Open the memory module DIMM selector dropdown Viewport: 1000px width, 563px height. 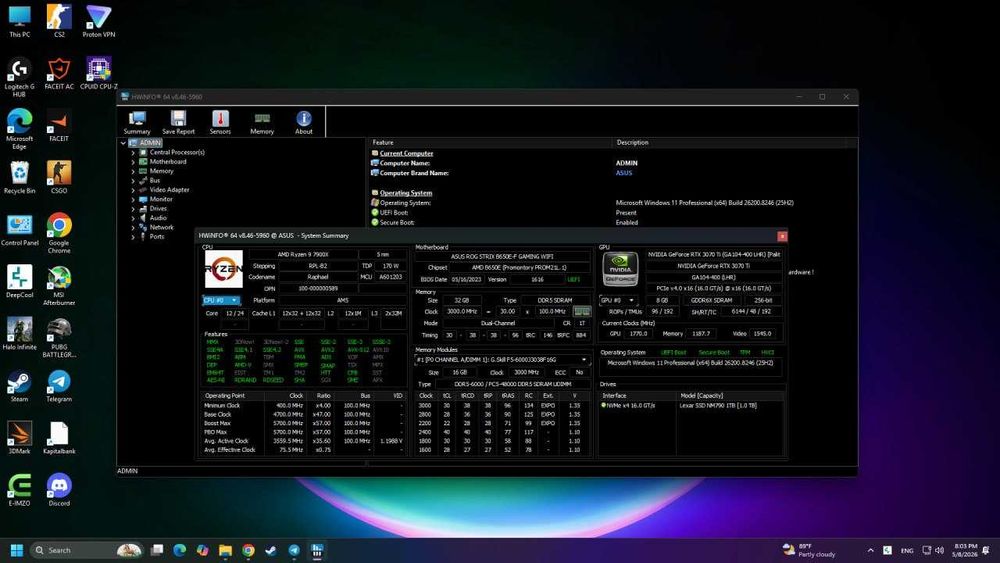click(502, 360)
